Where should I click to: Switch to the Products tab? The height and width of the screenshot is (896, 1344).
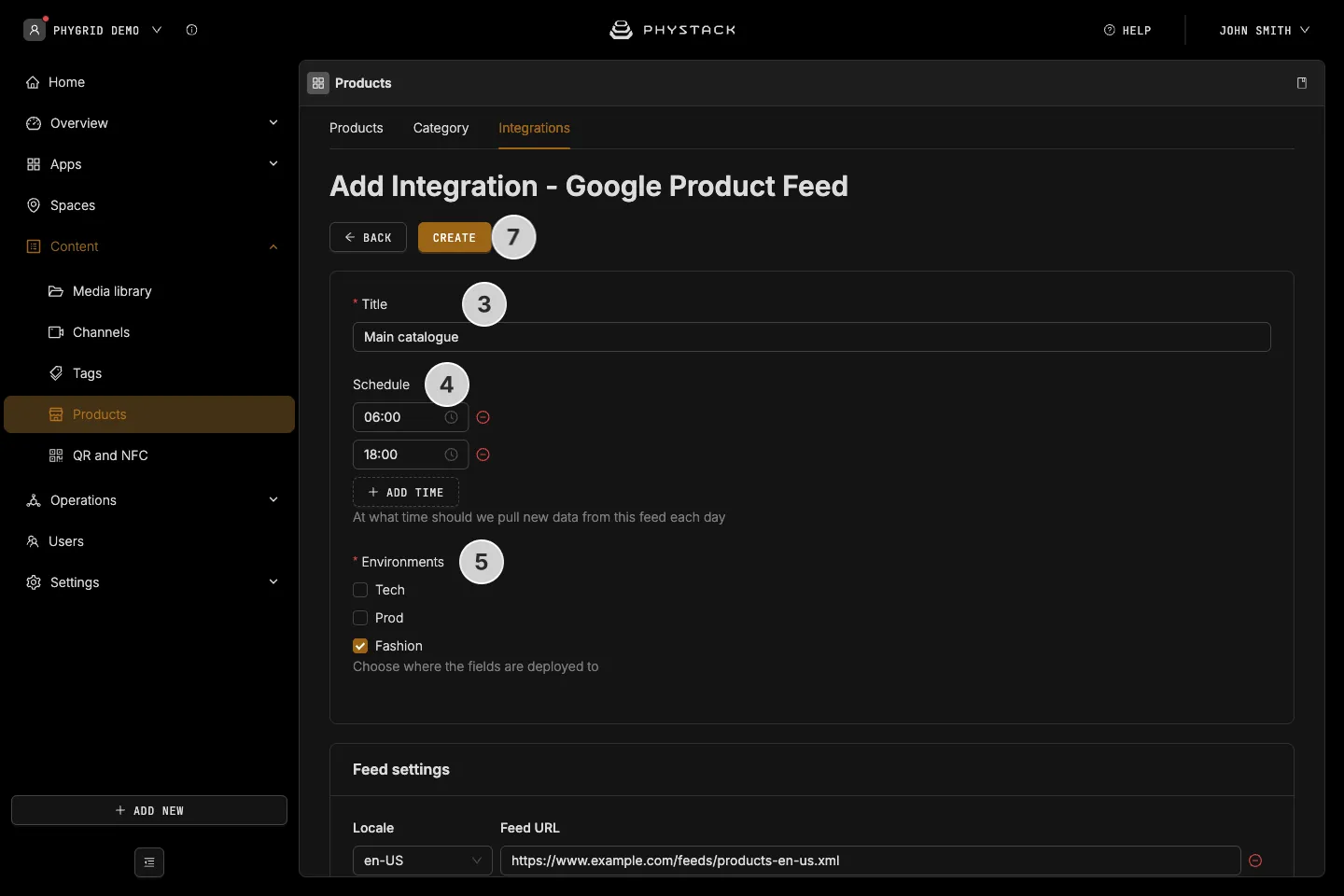pos(357,128)
